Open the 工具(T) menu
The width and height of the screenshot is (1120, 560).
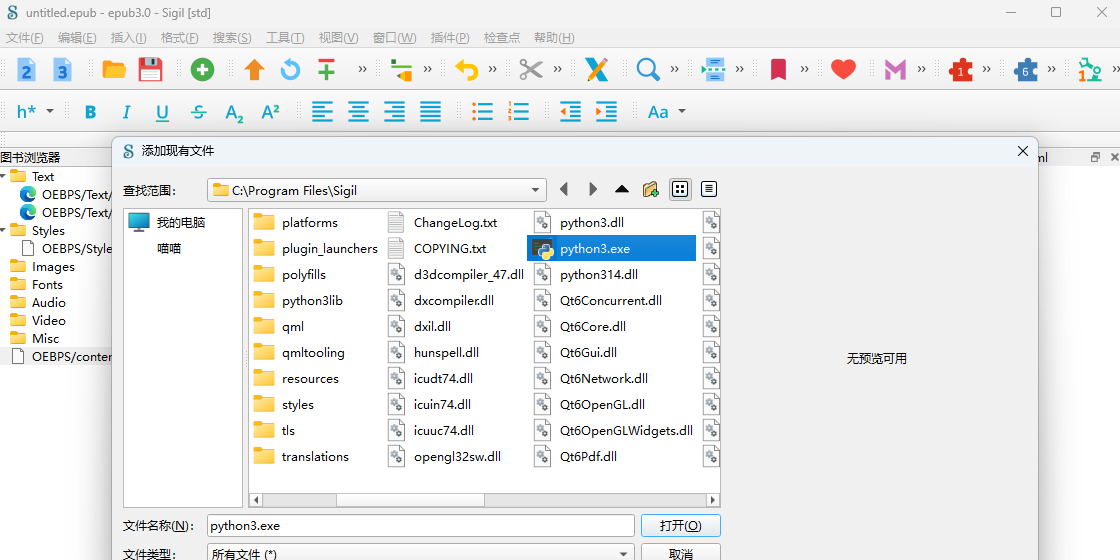pos(285,38)
